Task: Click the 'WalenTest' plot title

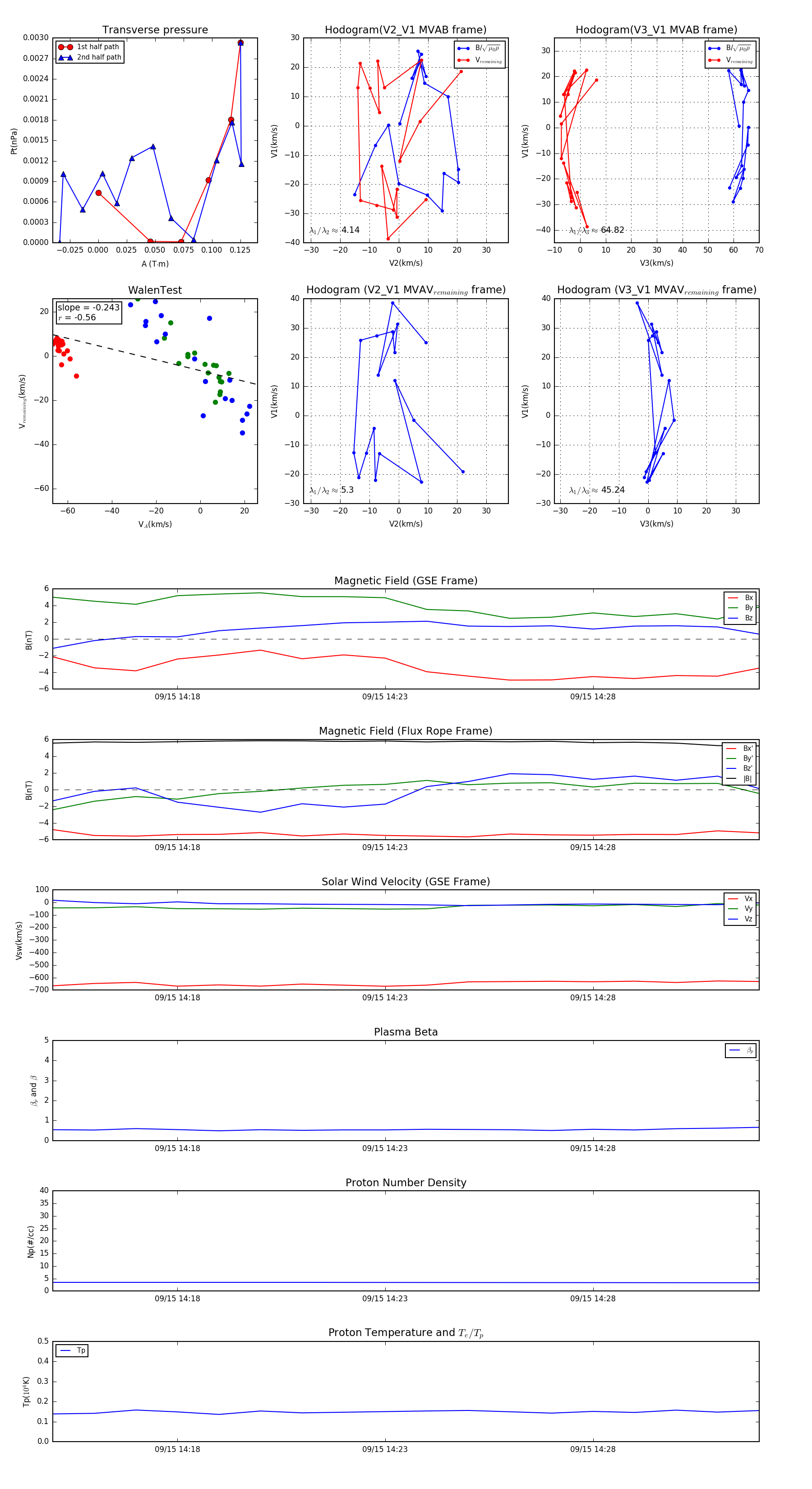Action: [x=155, y=290]
